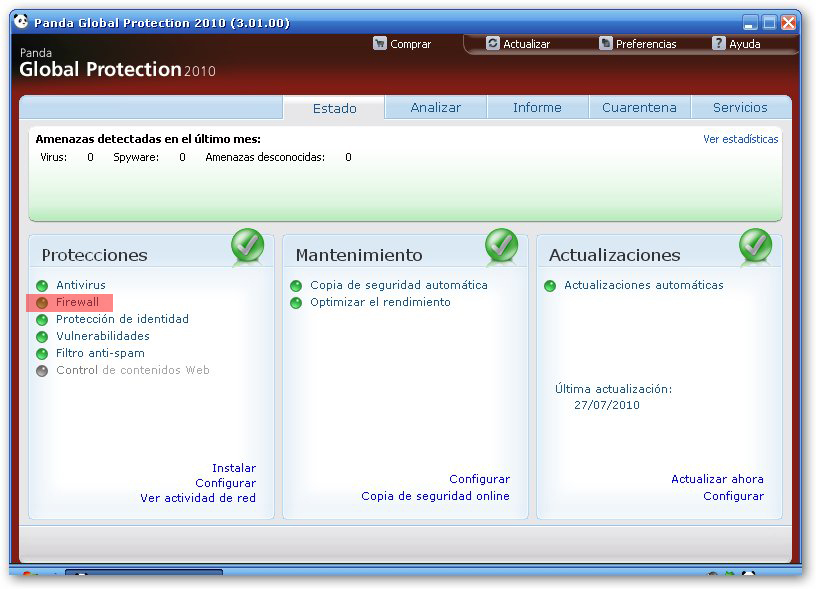Click the green check mark on Protecciones
Screen dimensions: 816x589
pos(248,245)
